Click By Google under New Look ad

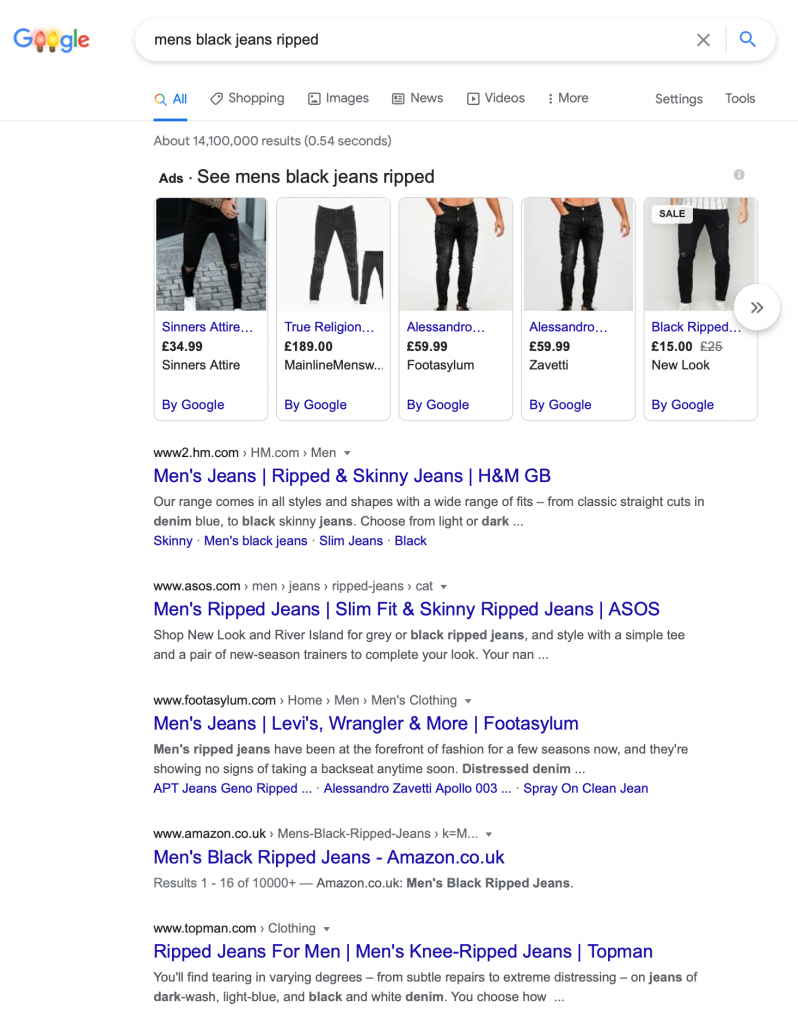(x=682, y=405)
